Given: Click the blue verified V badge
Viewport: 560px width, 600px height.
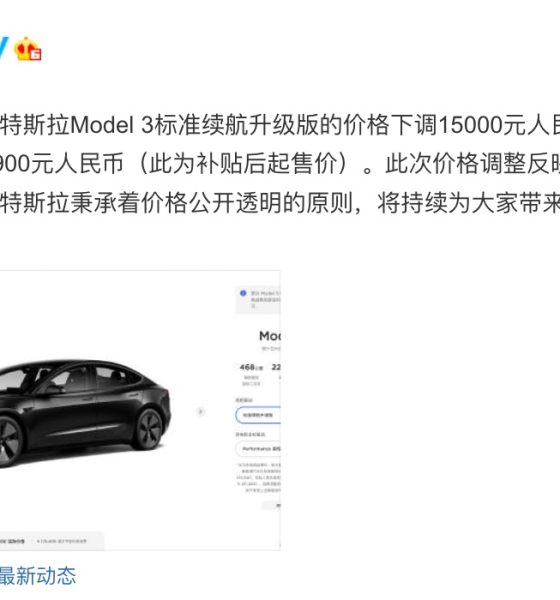Looking at the screenshot, I should point(4,48).
